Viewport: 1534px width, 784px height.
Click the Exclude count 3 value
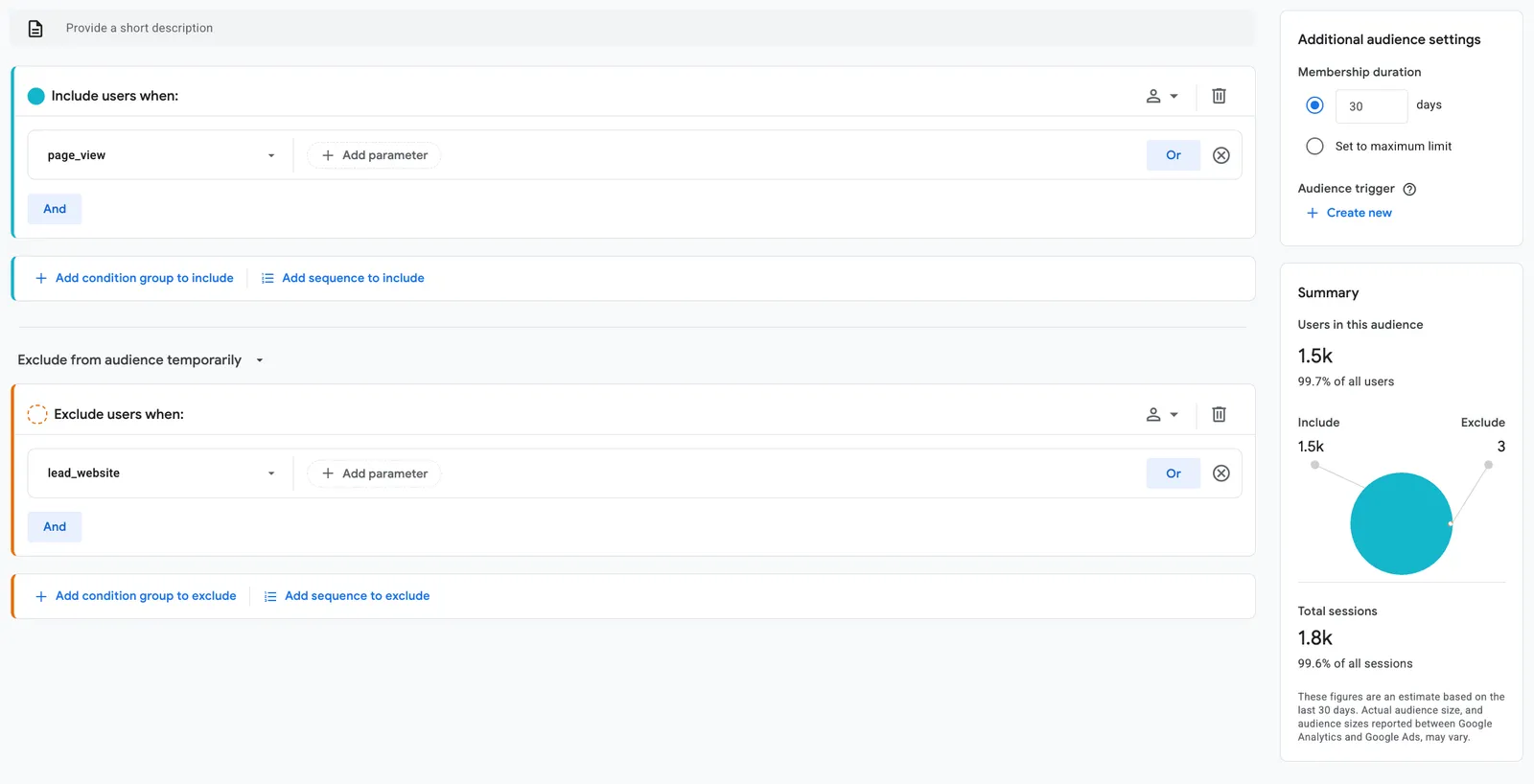[1501, 447]
